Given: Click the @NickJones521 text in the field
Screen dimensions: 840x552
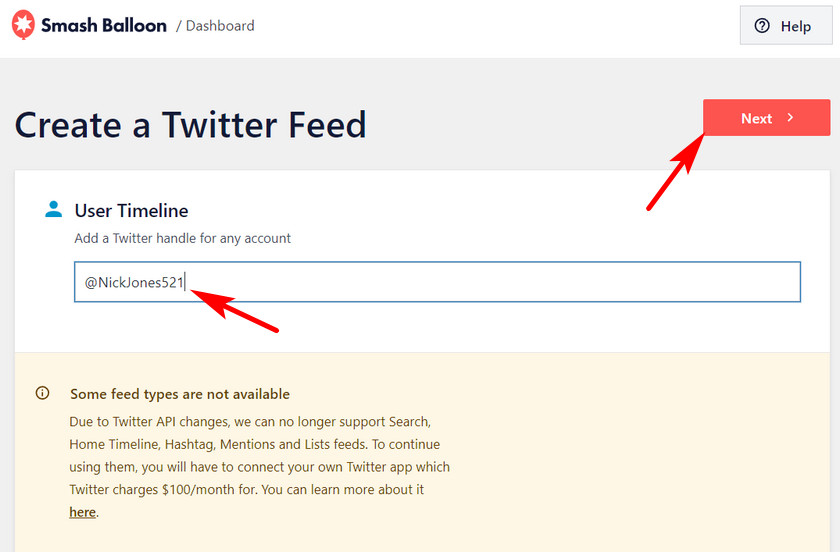Looking at the screenshot, I should [134, 282].
